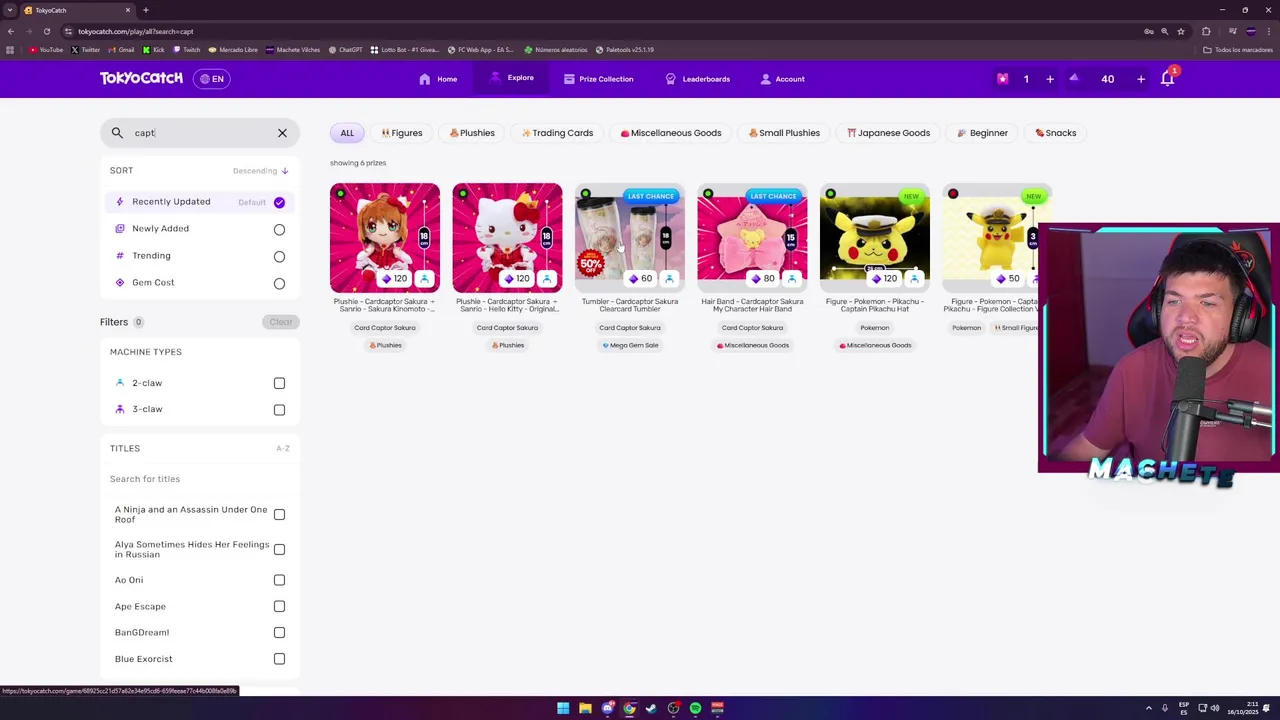
Task: Open the browser zoom magnifier icon
Action: [1164, 31]
